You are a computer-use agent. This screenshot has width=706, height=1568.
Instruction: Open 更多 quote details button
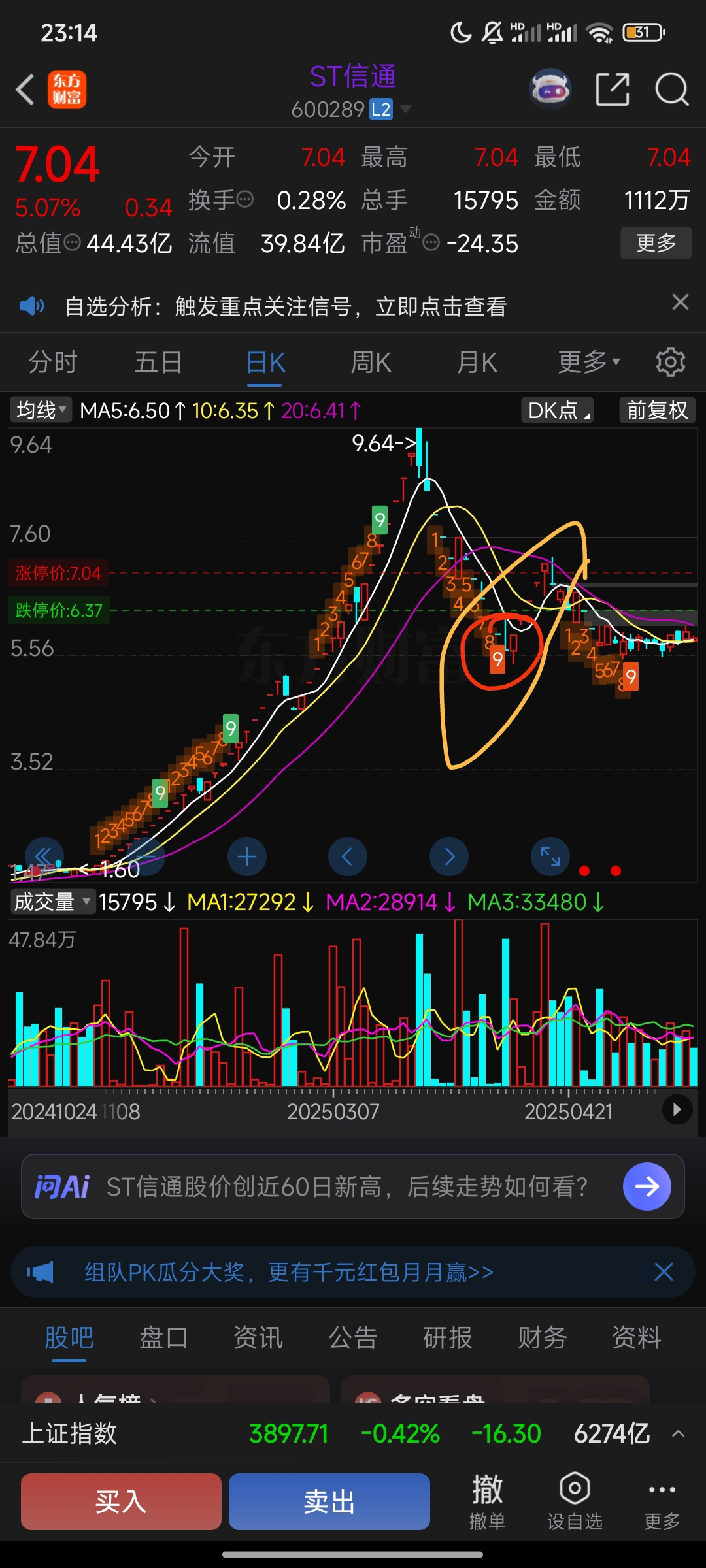coord(656,243)
